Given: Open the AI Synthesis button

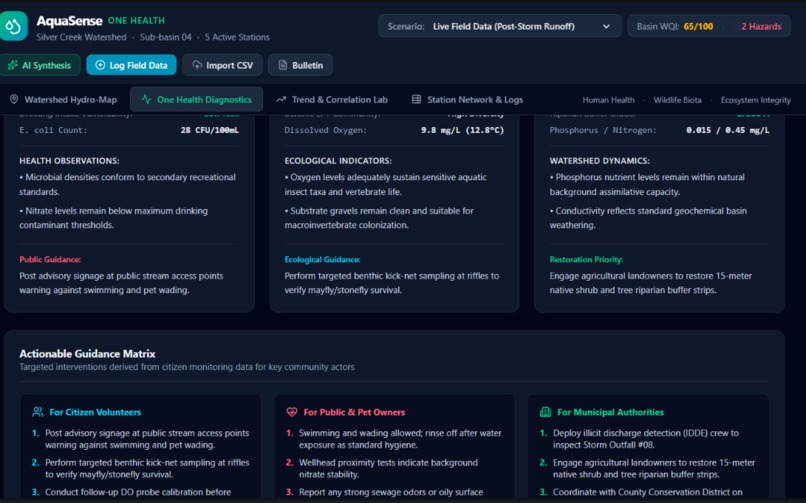Looking at the screenshot, I should pyautogui.click(x=40, y=65).
